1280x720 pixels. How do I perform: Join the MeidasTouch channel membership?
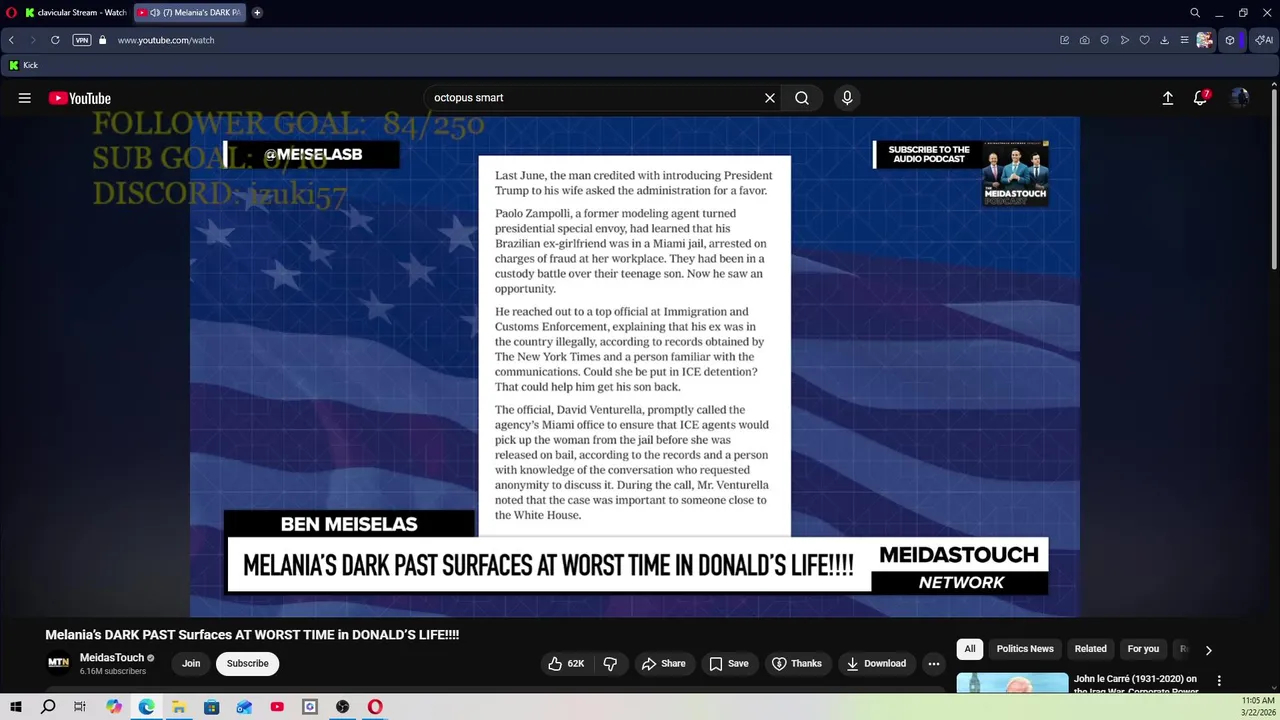coord(191,663)
